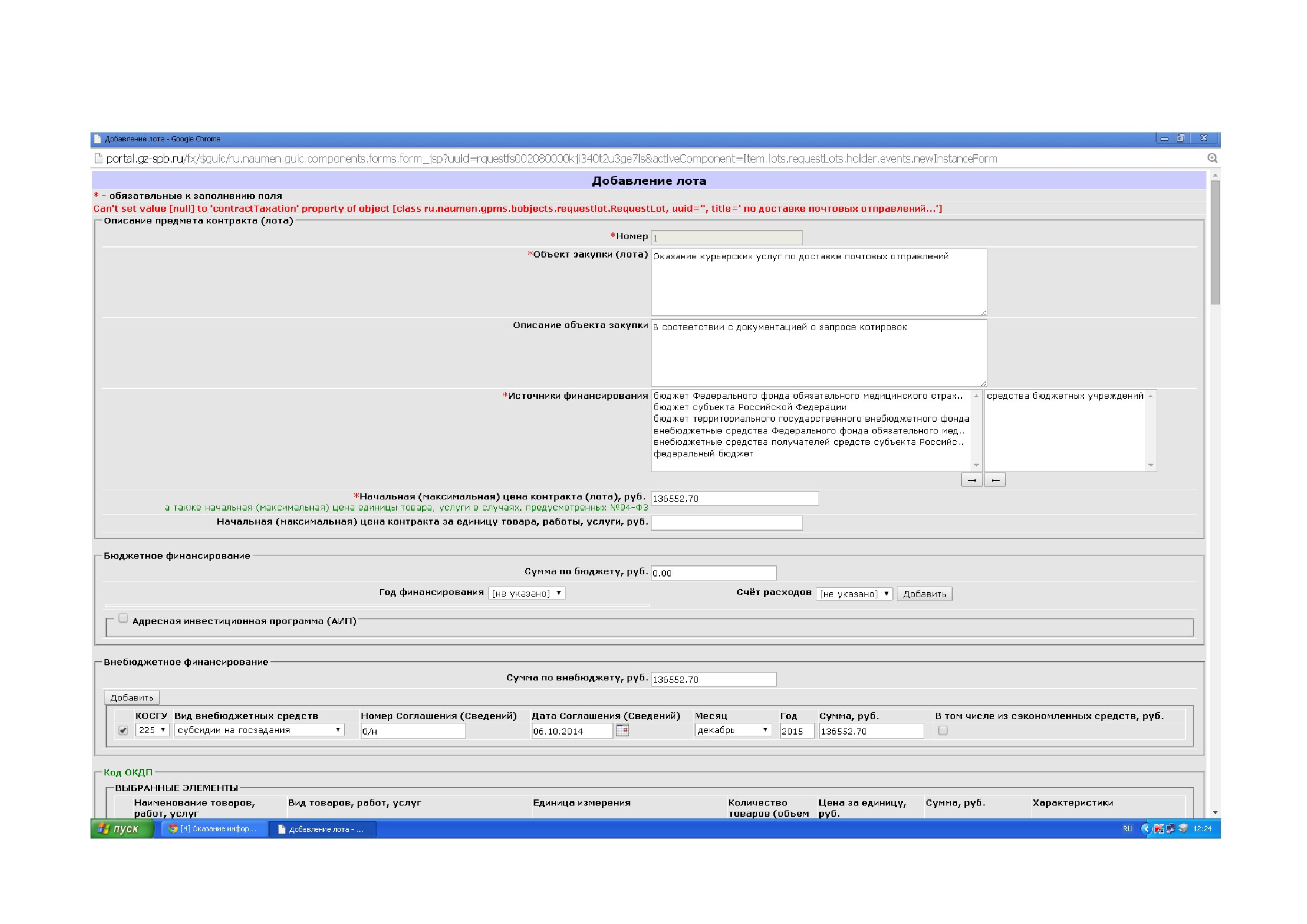
Task: Click the page vertical scrollbar thumb
Action: tap(1215, 242)
